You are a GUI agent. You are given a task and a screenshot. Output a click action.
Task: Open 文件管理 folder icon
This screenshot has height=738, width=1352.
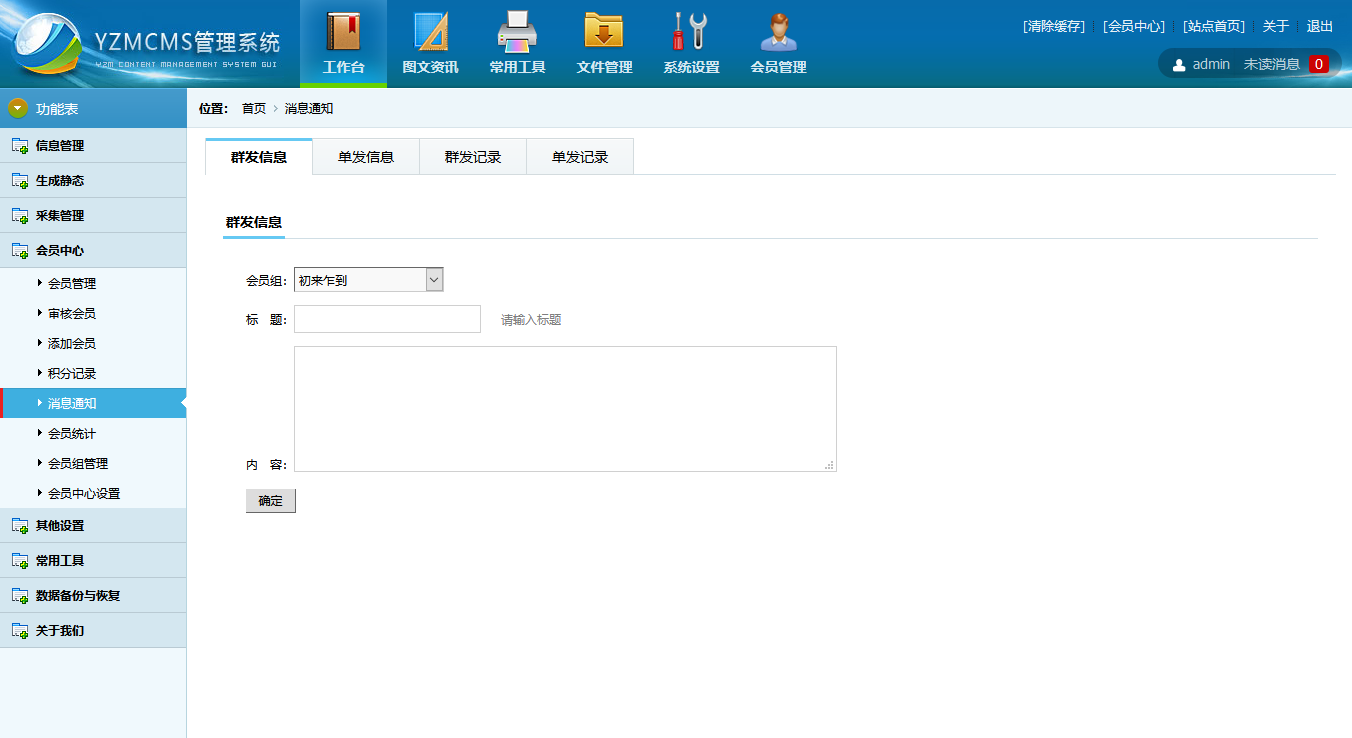pos(604,32)
